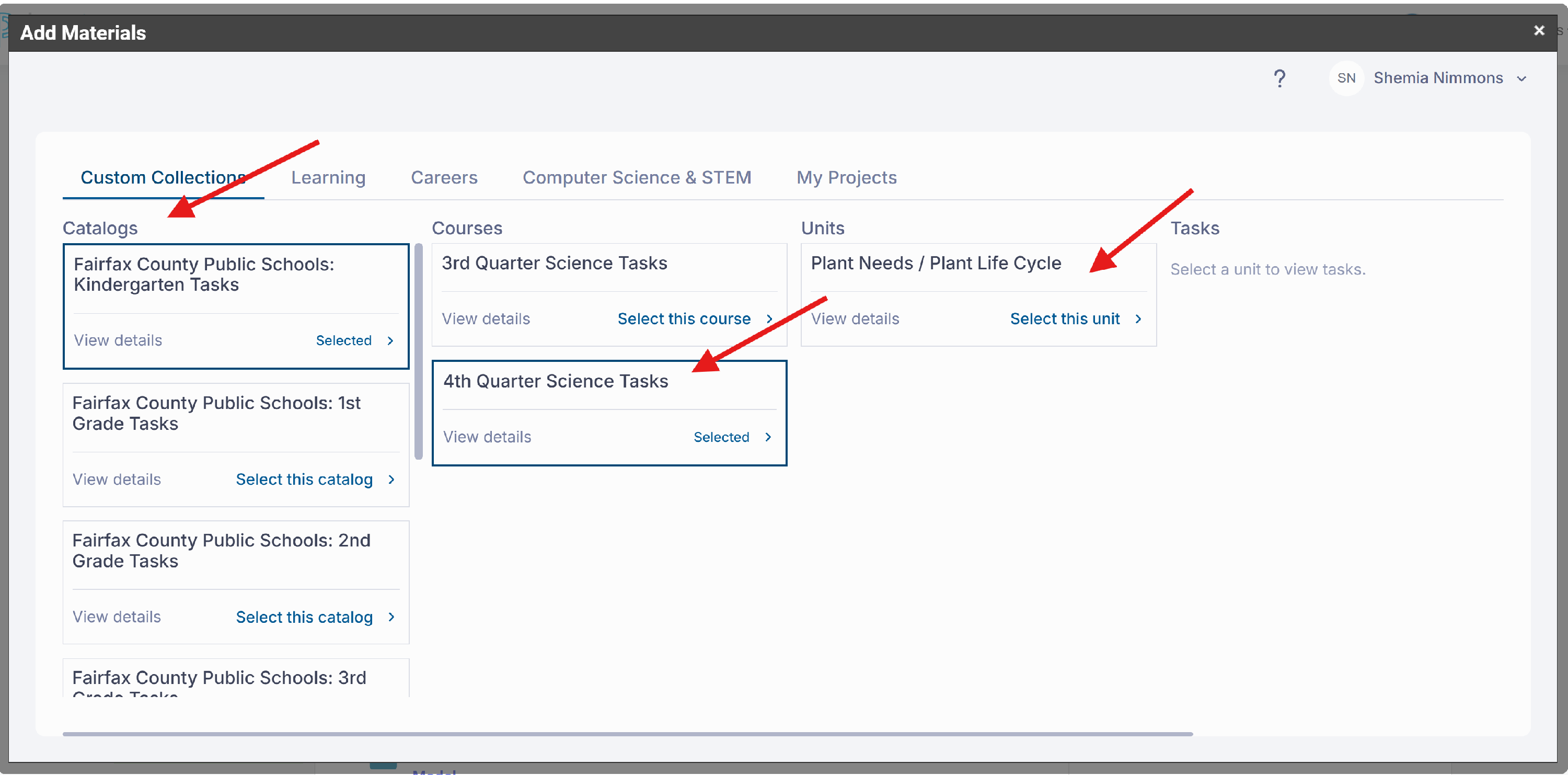View details of Kindergarten Tasks catalog
1568x775 pixels.
click(x=118, y=340)
